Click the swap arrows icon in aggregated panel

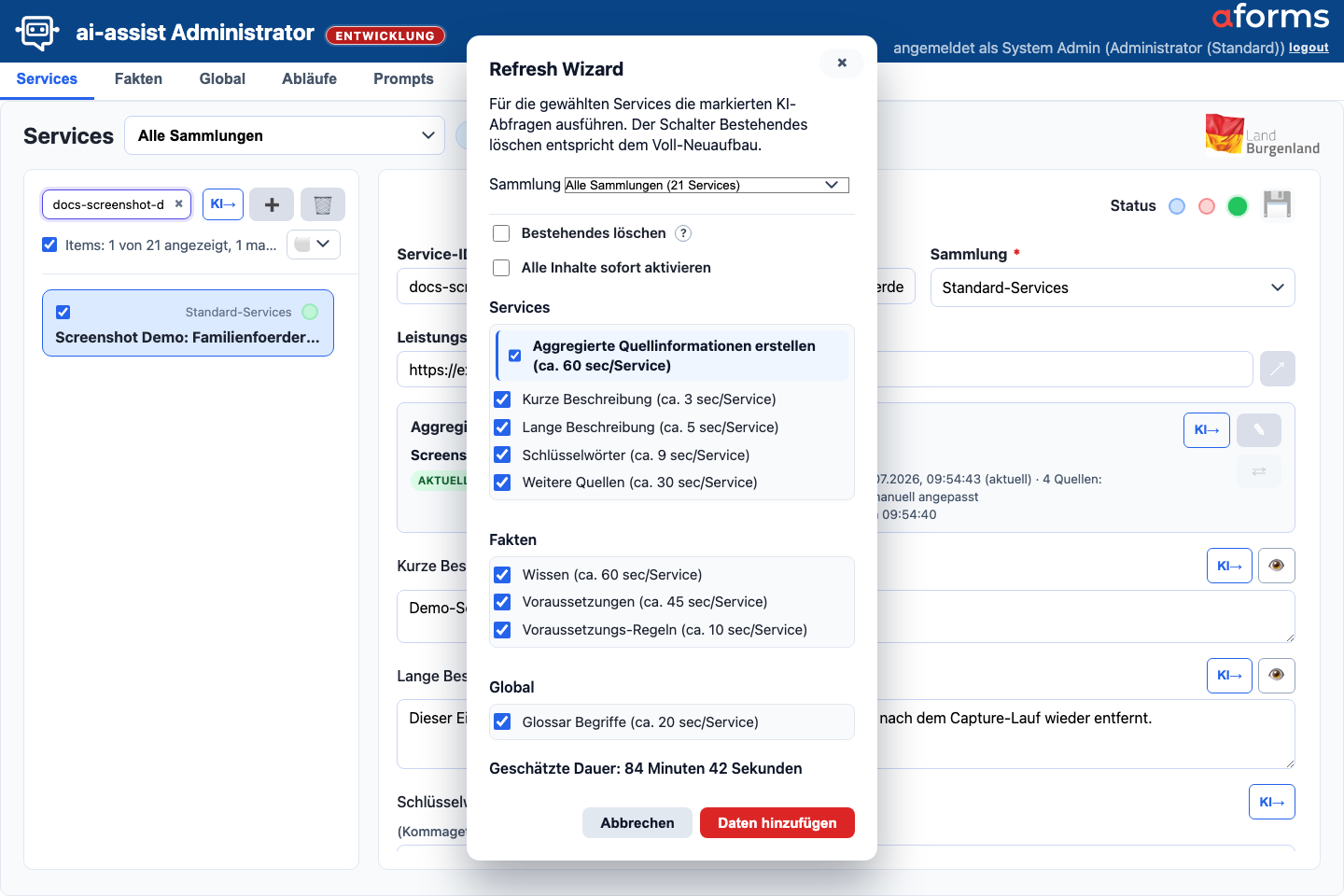tap(1259, 471)
